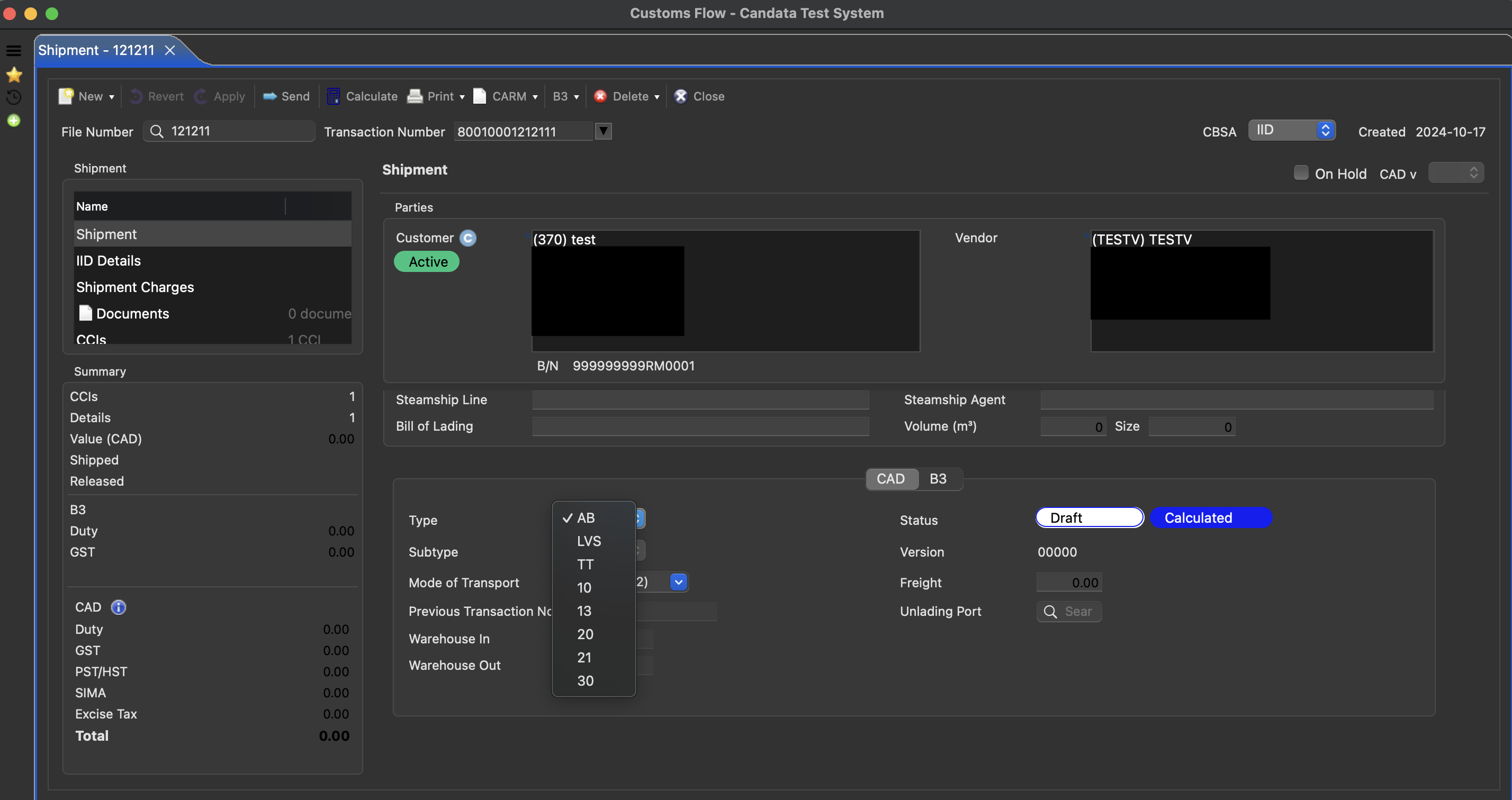Screen dimensions: 1512x800
Task: Click the Customer C badge icon
Action: (x=468, y=238)
